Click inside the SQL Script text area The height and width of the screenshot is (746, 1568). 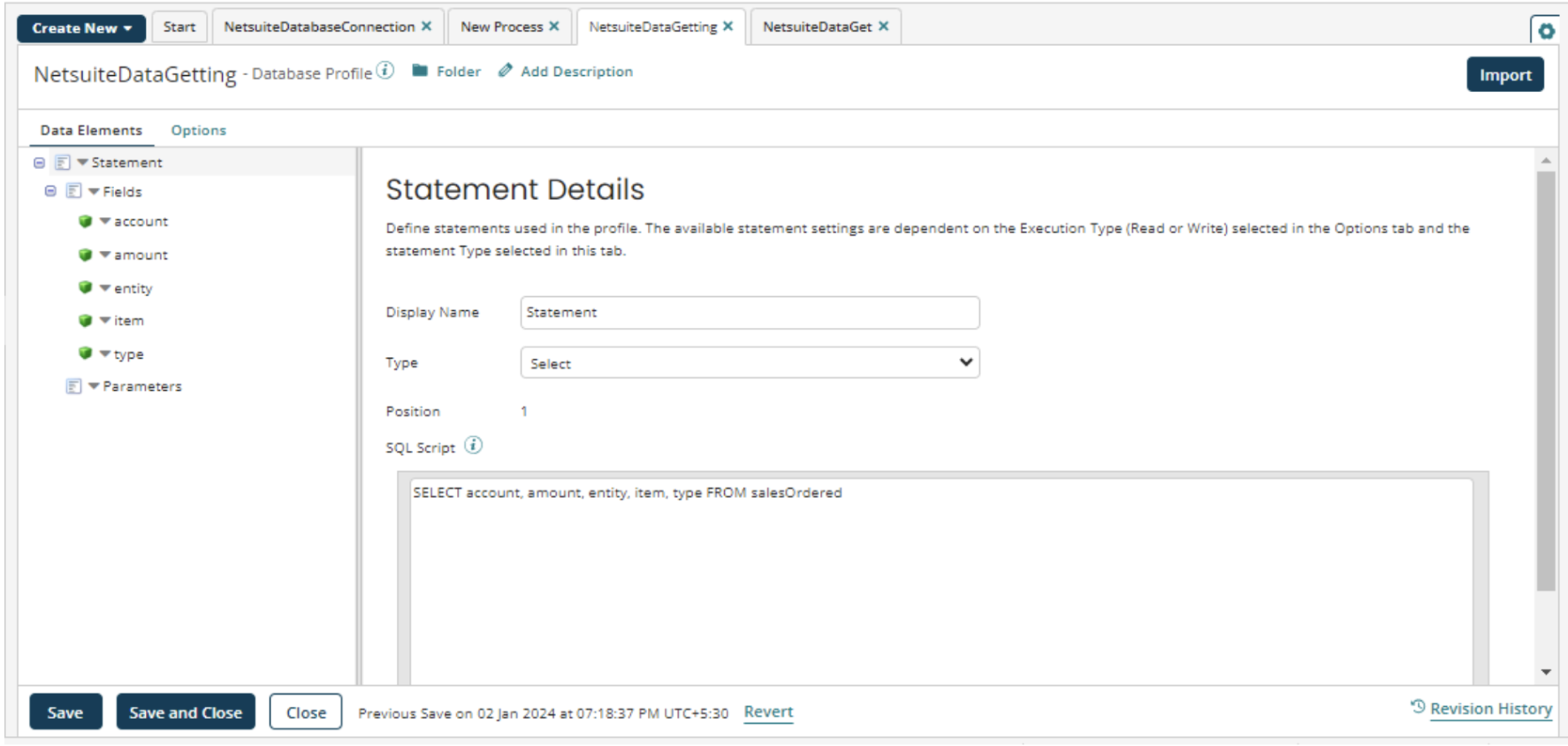pos(941,581)
